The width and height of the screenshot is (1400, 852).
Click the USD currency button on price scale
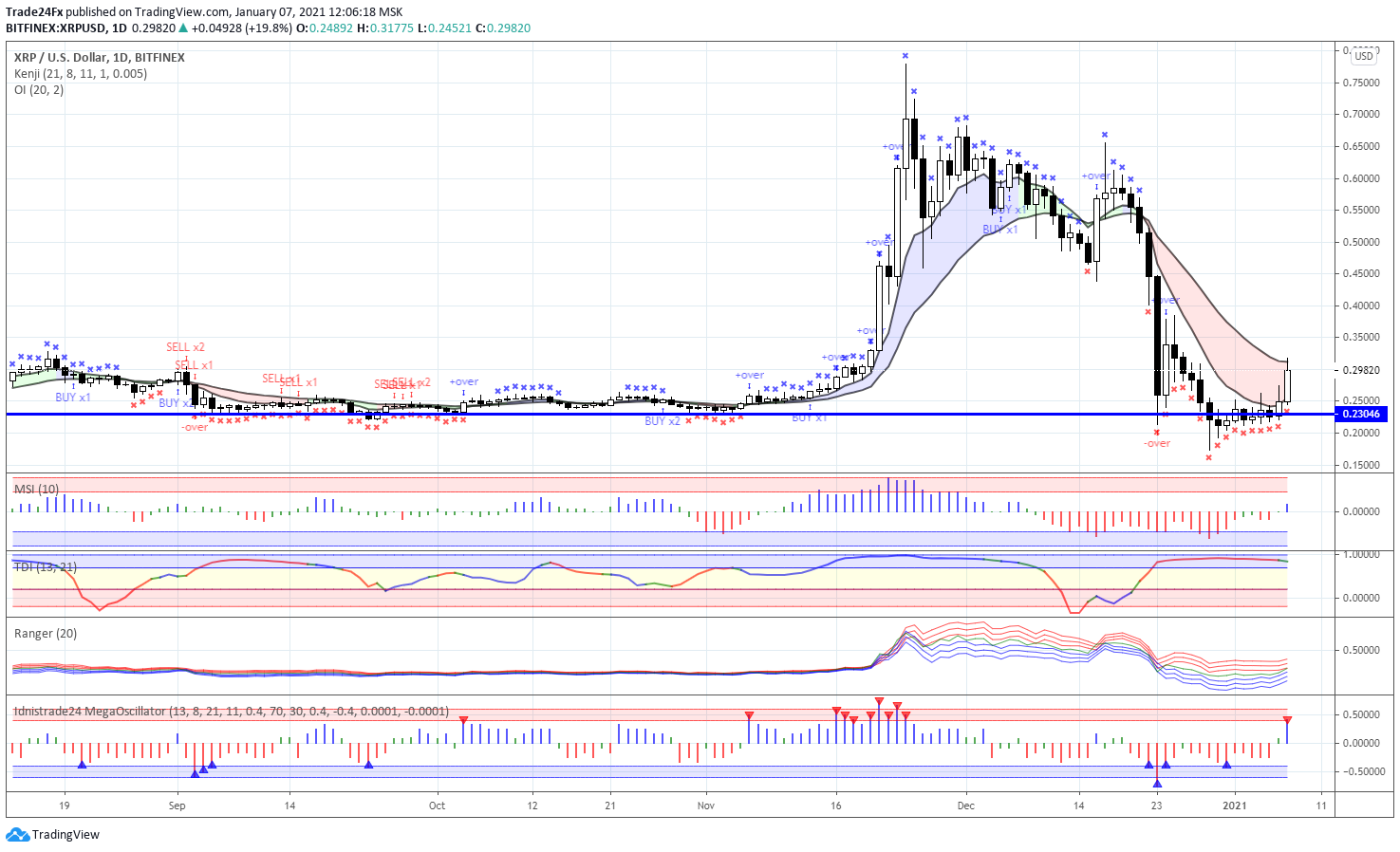click(x=1364, y=56)
